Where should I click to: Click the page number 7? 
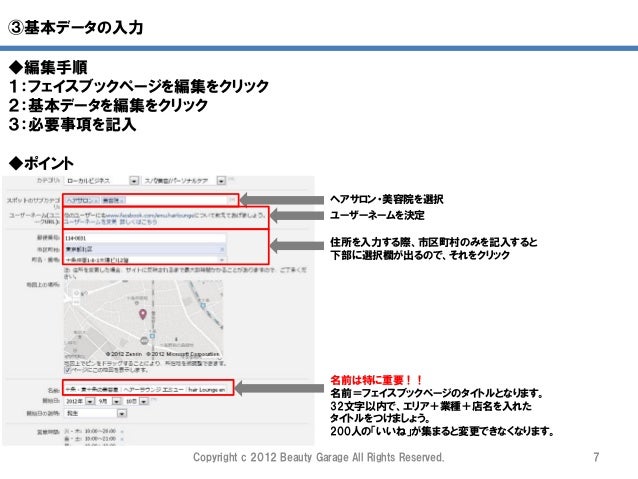click(x=596, y=457)
